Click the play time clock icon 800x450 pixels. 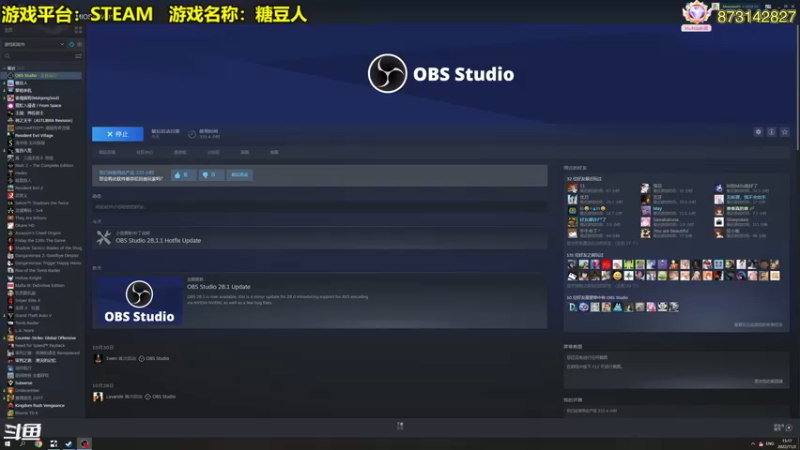tap(192, 134)
